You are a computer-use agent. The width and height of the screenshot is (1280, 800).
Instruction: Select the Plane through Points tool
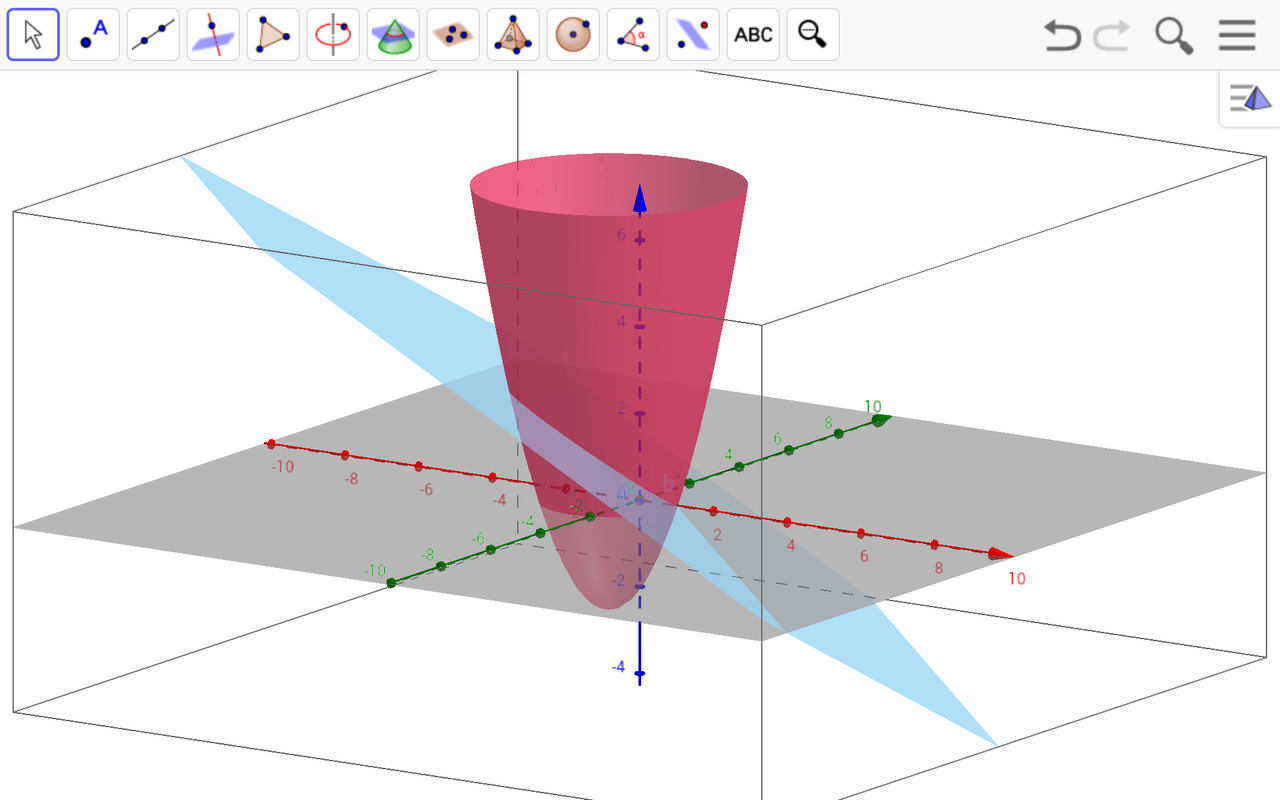click(x=452, y=34)
